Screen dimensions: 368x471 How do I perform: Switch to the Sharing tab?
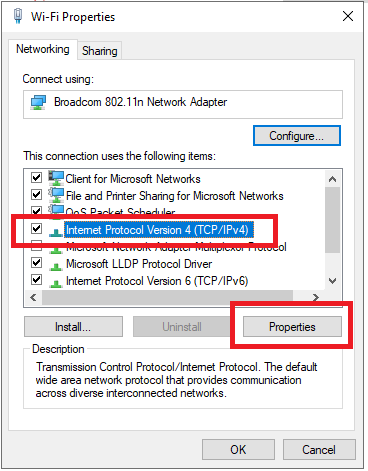100,51
